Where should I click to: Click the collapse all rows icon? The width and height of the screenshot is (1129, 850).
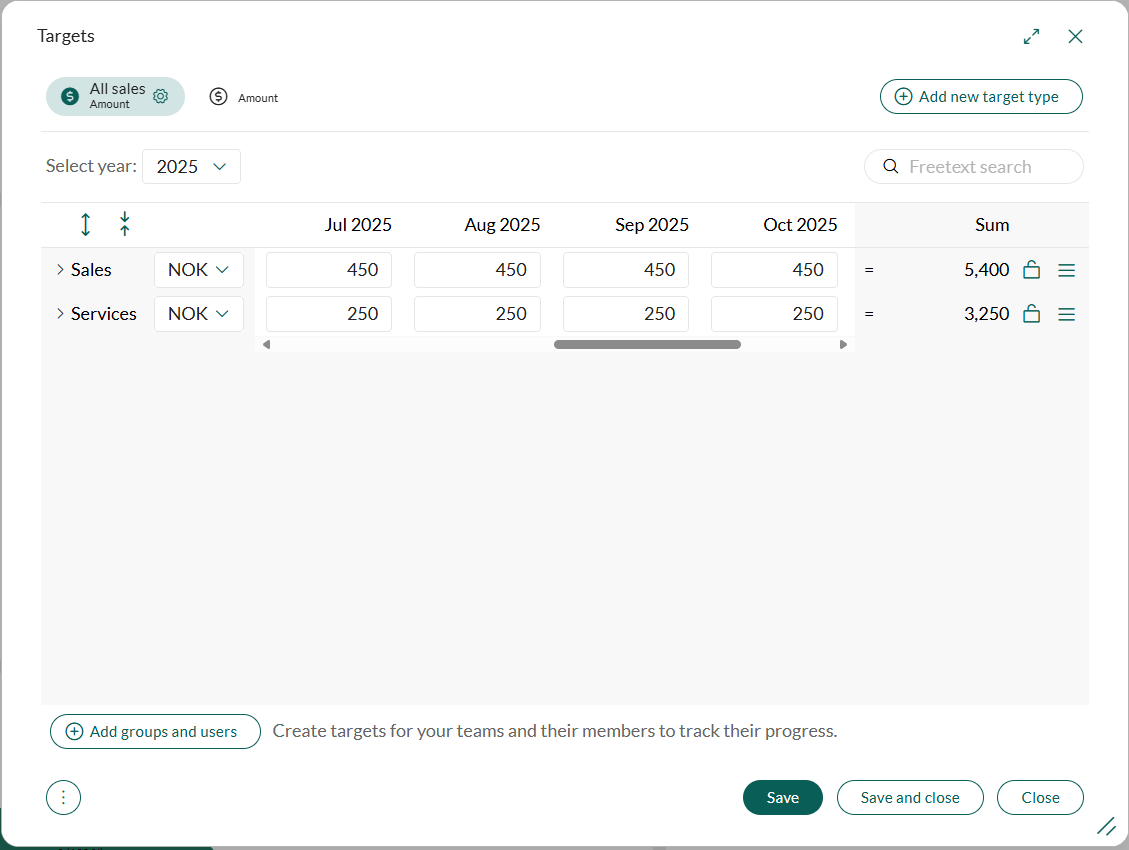click(124, 224)
